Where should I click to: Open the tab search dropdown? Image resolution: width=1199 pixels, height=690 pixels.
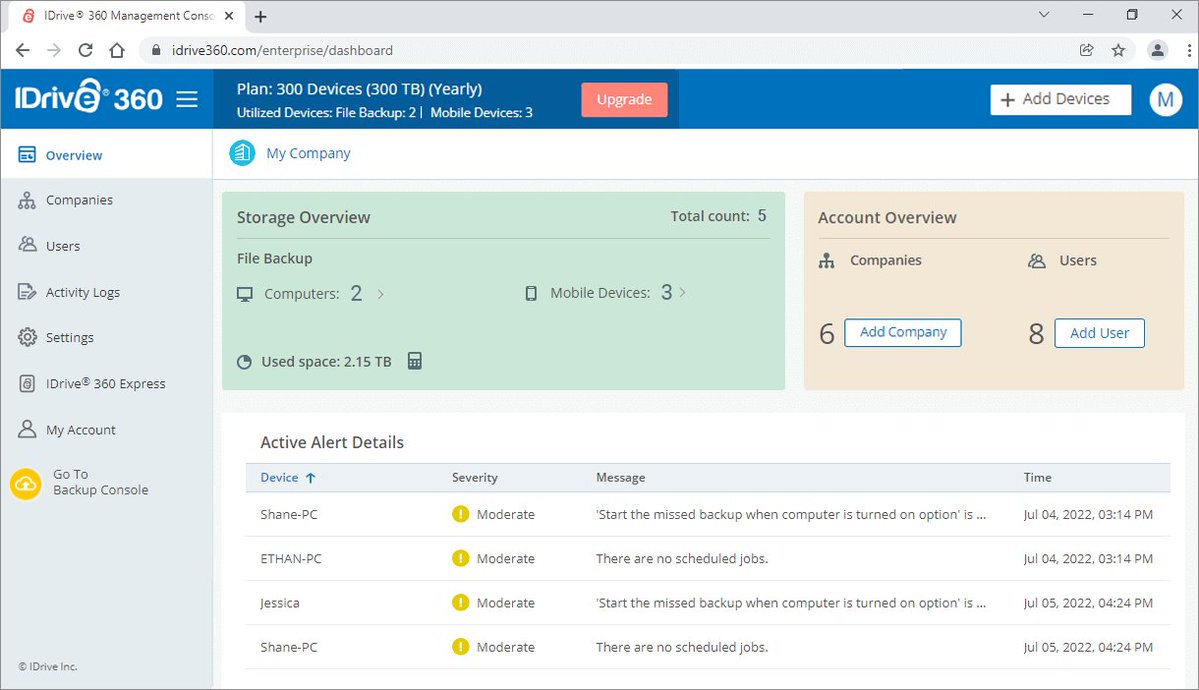point(1044,15)
